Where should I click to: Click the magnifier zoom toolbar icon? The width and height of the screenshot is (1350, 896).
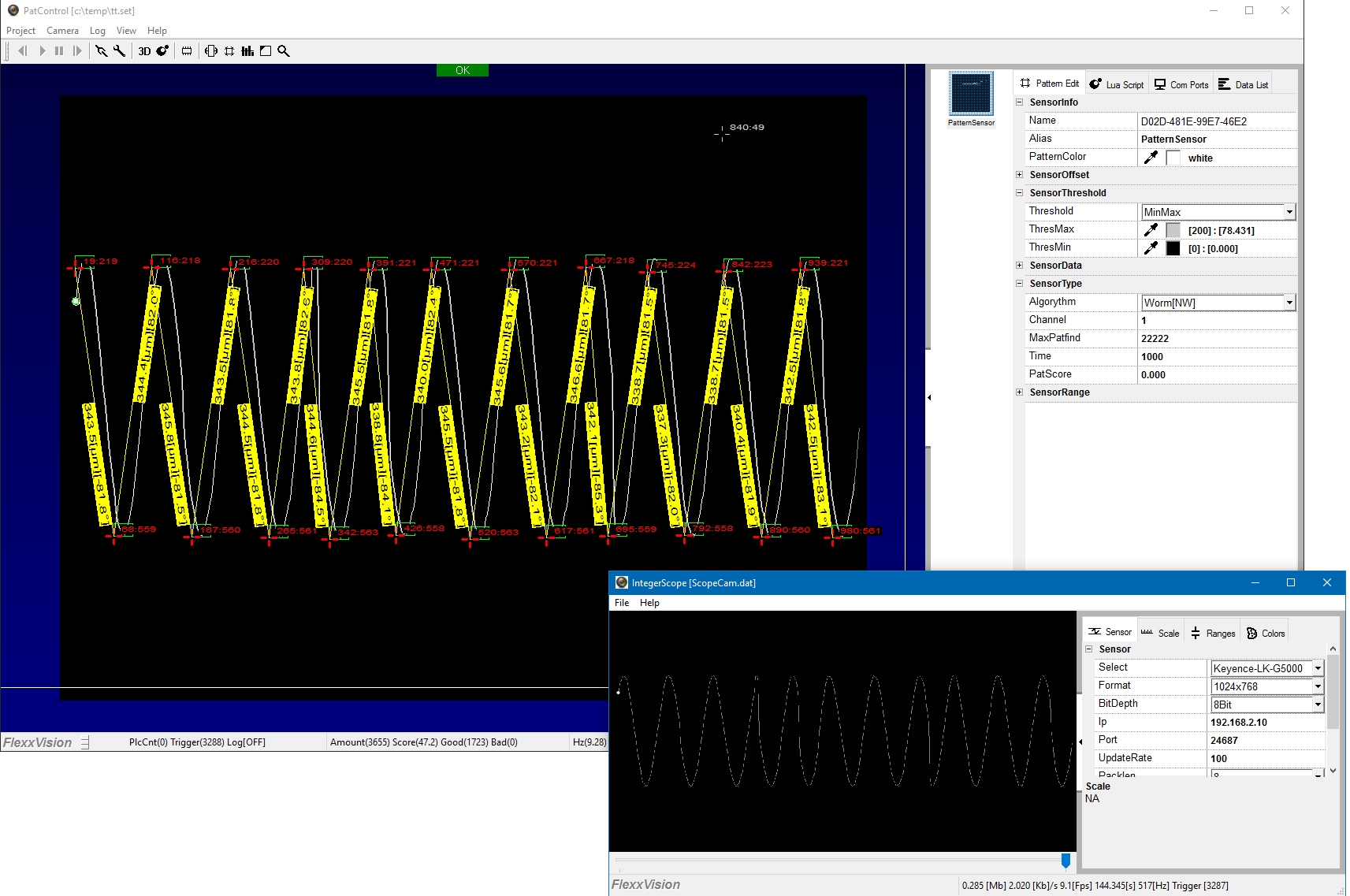[284, 51]
